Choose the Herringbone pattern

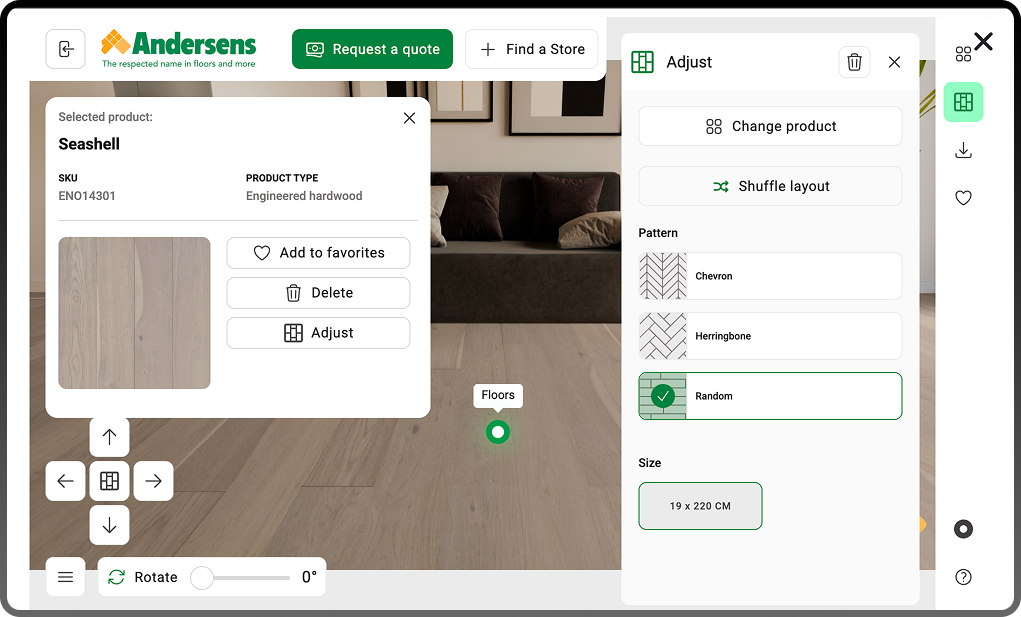(x=770, y=336)
